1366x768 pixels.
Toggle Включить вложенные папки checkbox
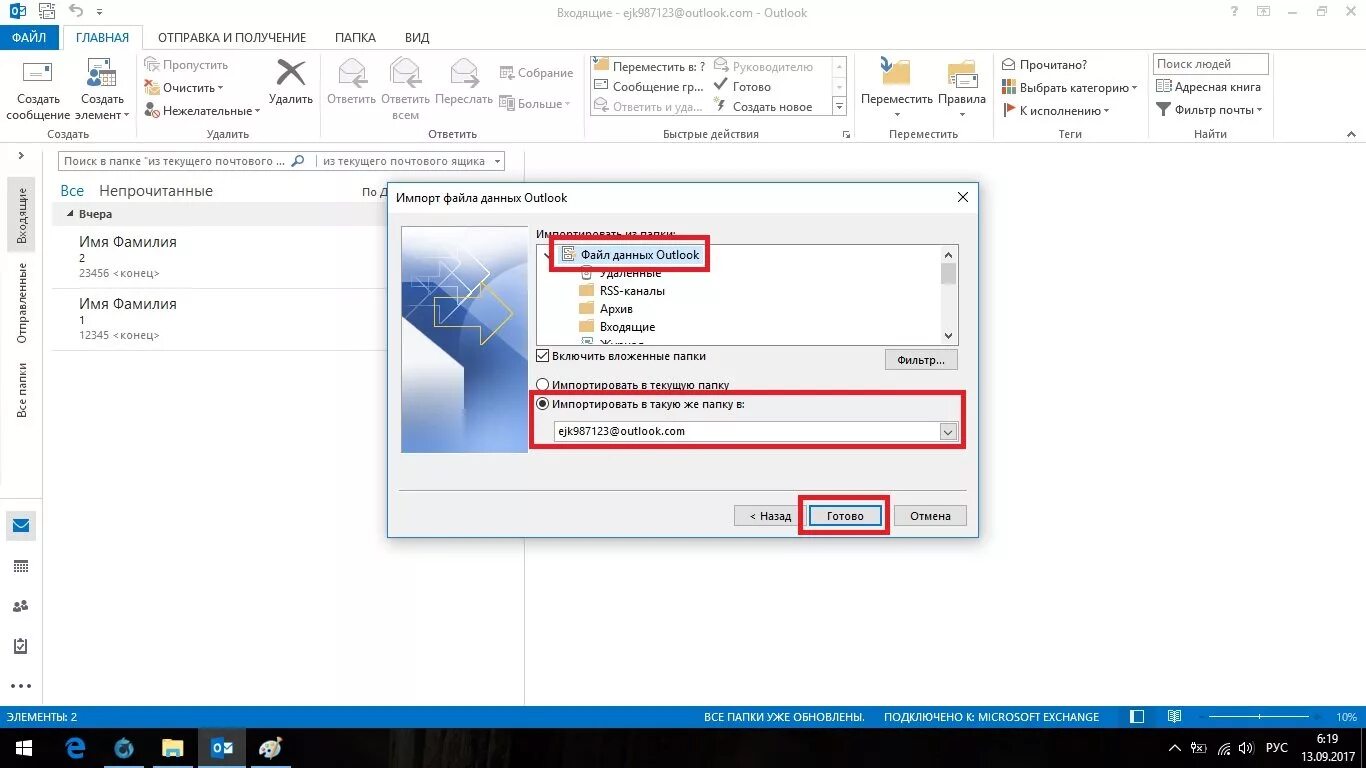tap(543, 356)
